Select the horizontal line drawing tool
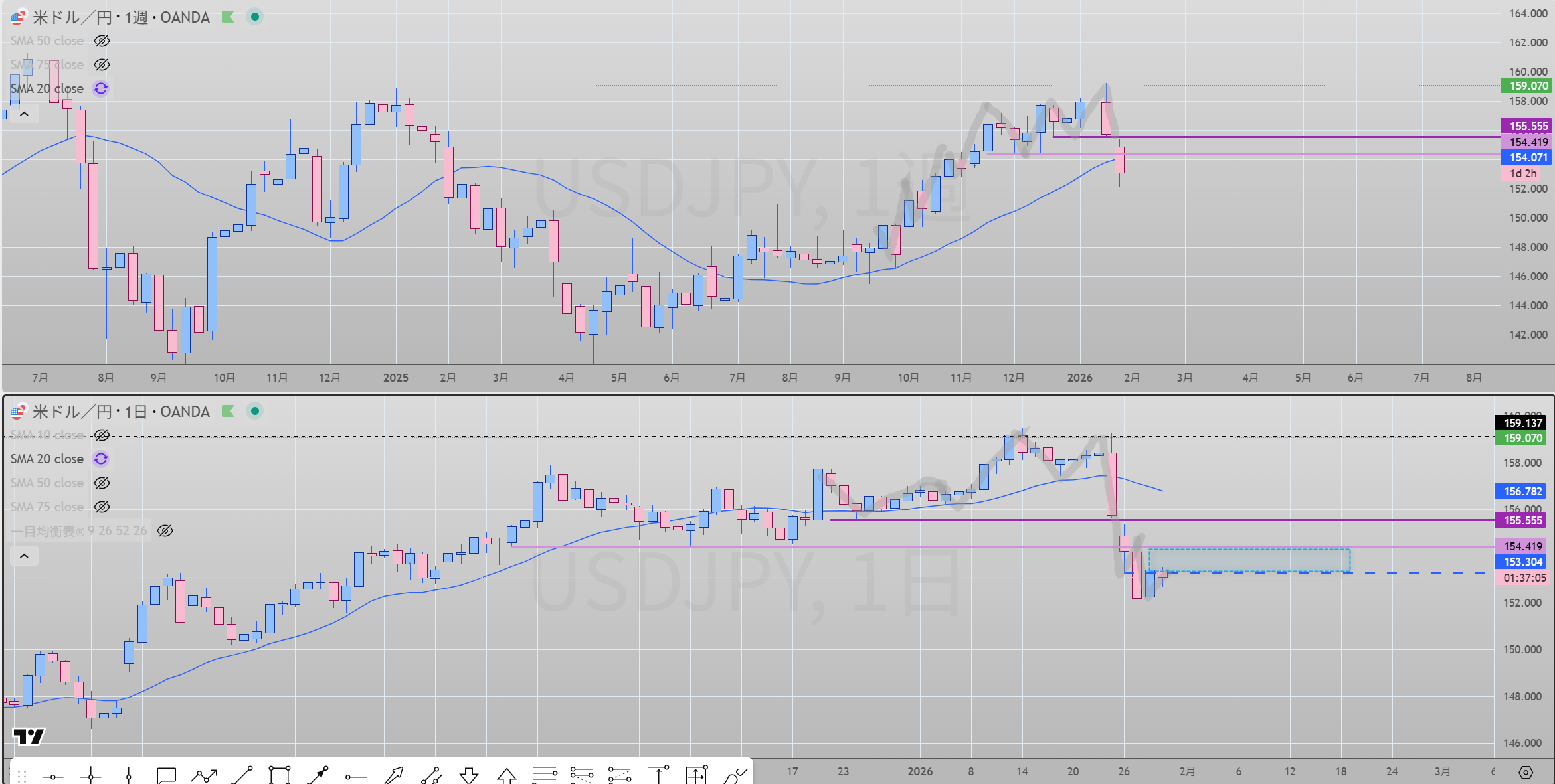The image size is (1555, 784). pos(52,775)
